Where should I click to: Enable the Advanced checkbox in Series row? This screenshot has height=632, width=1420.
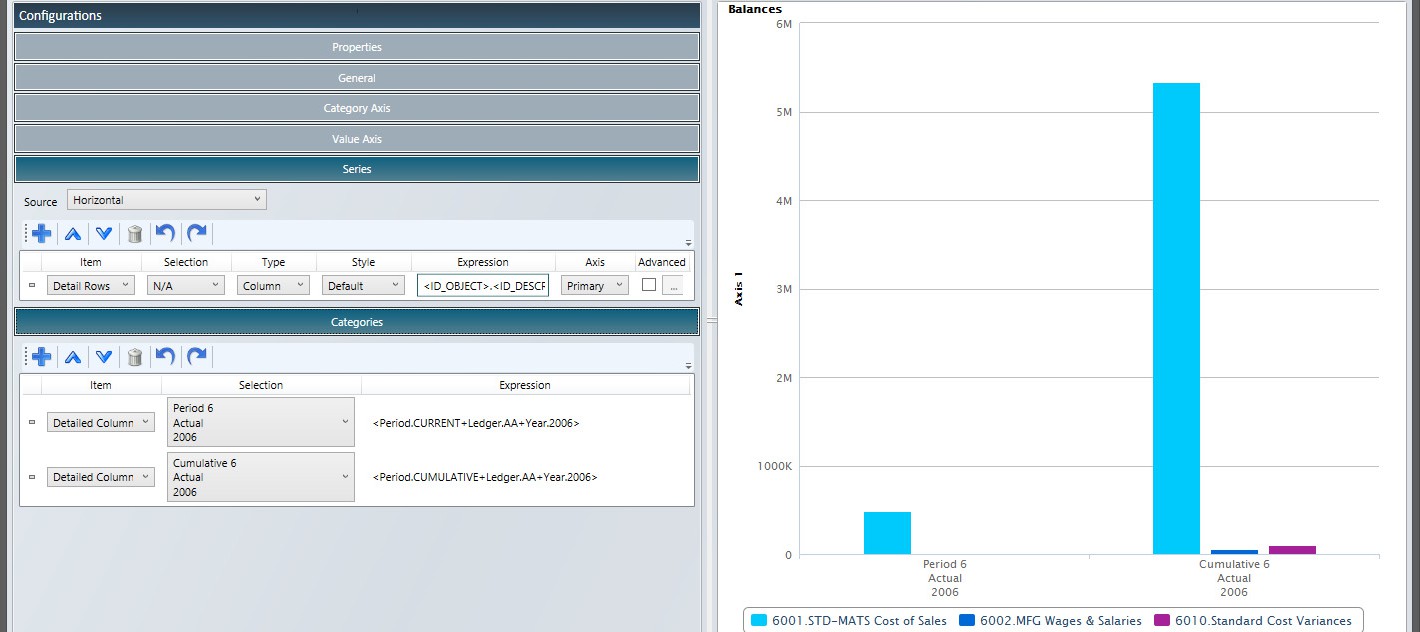pyautogui.click(x=649, y=285)
